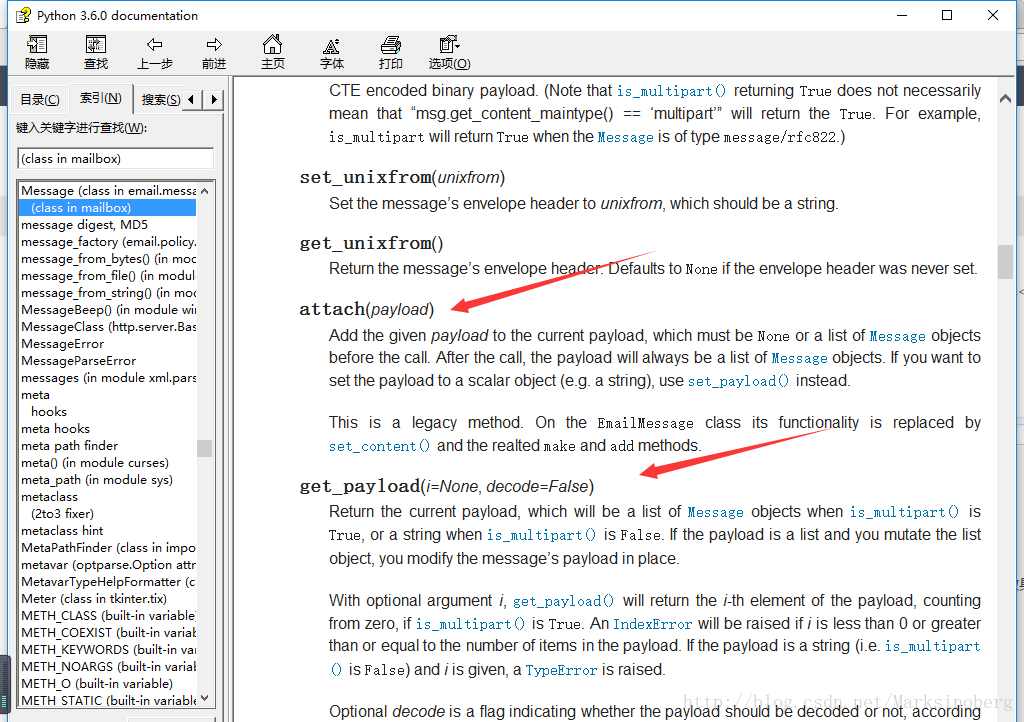Click the keyword search input field
The width and height of the screenshot is (1024, 722).
click(115, 159)
